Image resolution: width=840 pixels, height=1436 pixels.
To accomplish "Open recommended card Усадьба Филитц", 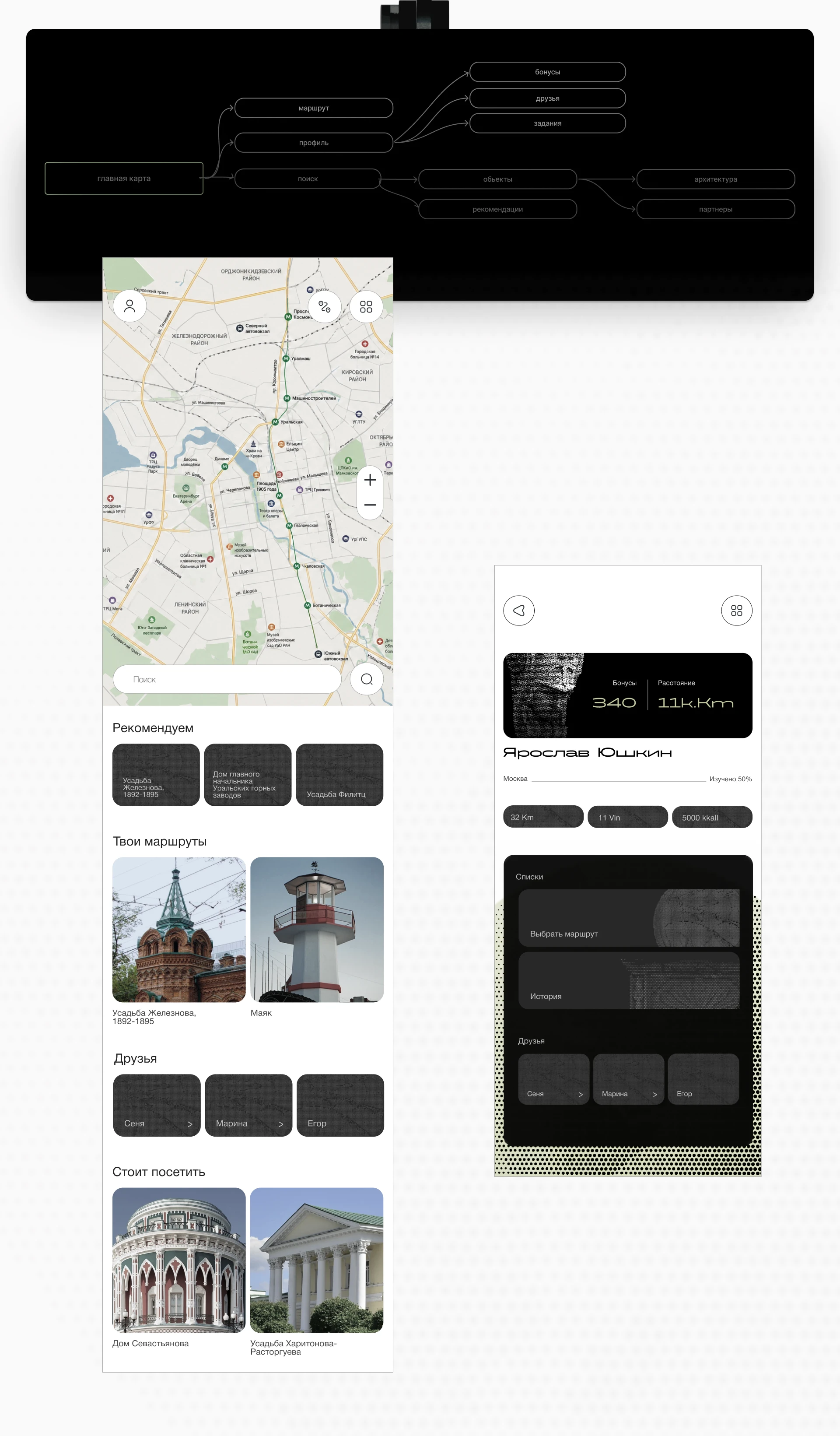I will coord(339,775).
